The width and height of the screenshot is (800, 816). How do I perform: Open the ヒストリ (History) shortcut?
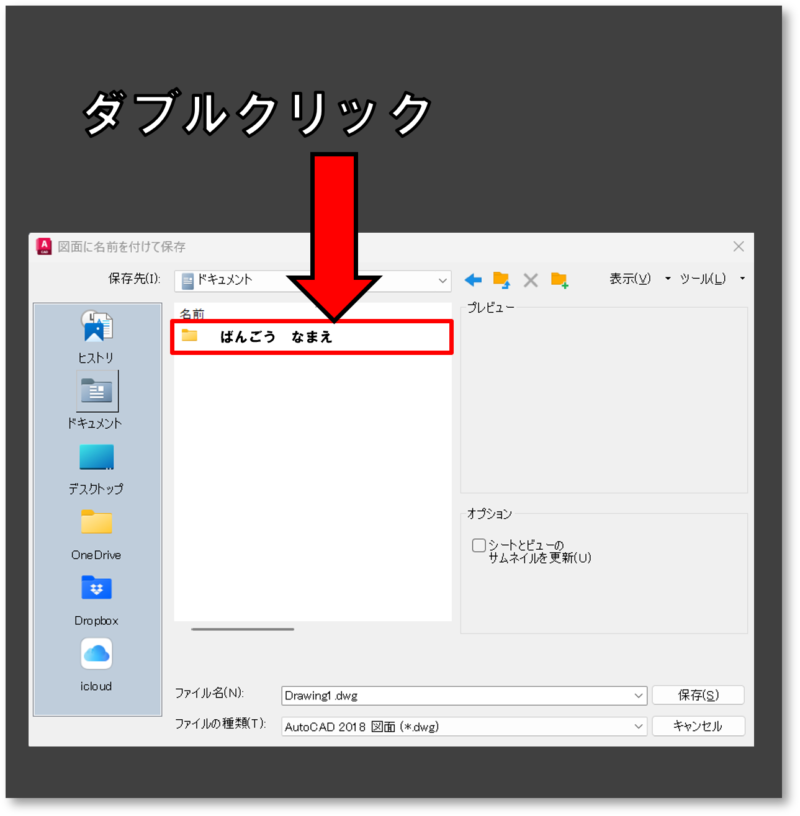(96, 337)
